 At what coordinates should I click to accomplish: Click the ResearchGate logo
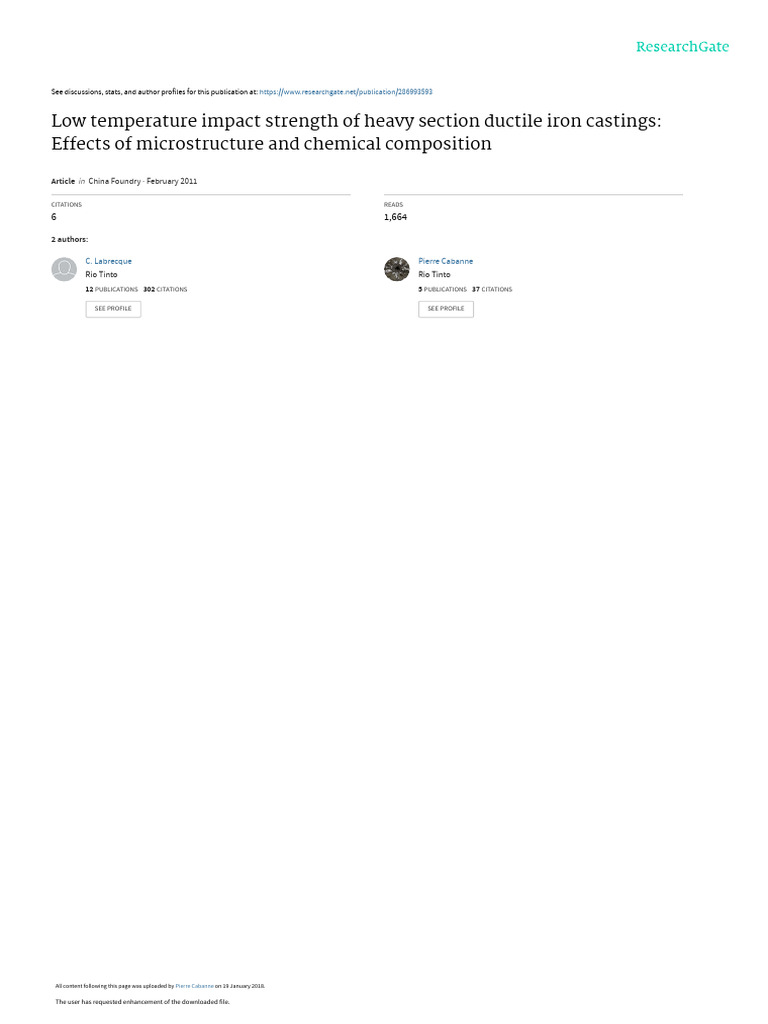(x=682, y=47)
